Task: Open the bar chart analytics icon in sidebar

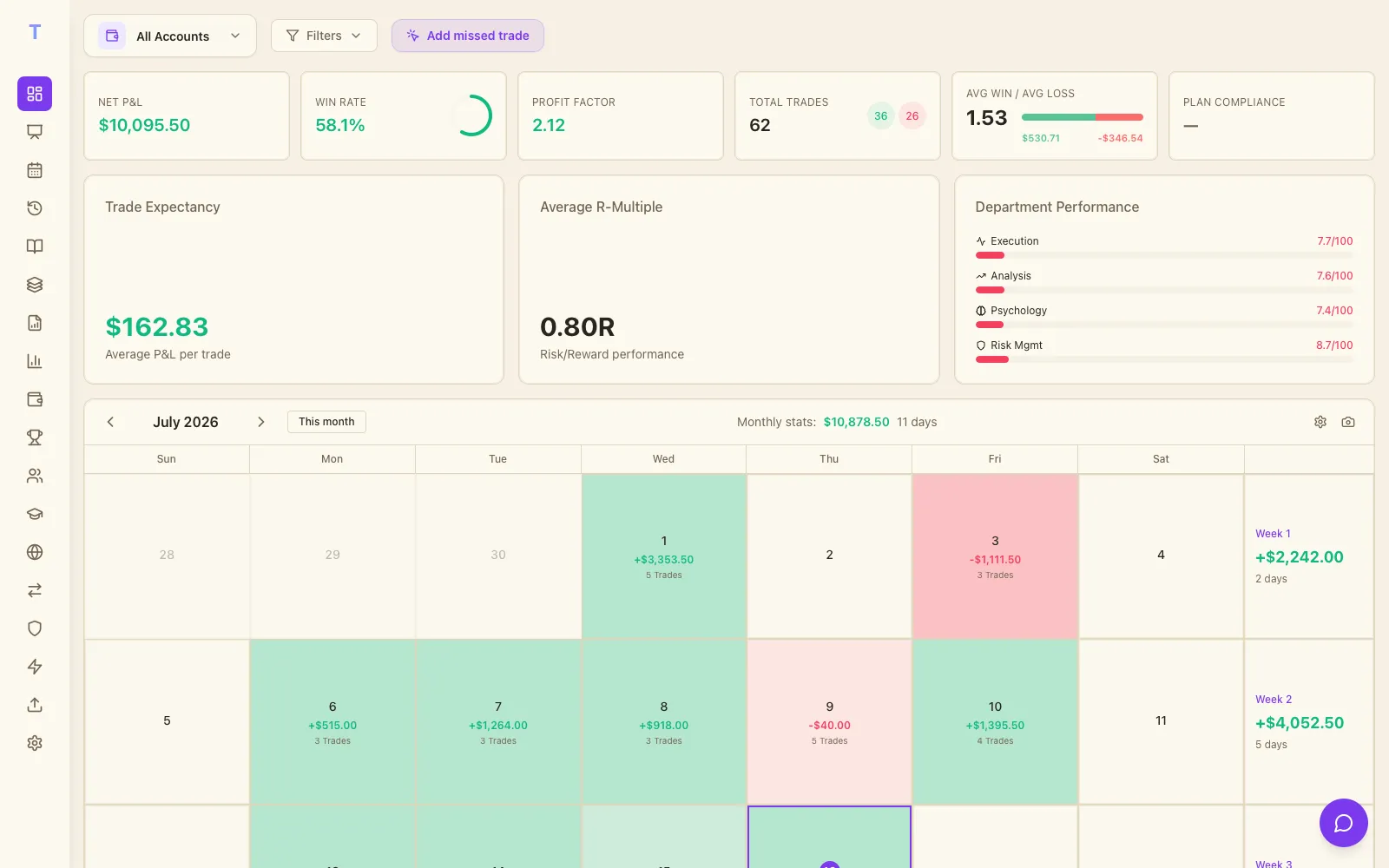Action: pos(35,361)
